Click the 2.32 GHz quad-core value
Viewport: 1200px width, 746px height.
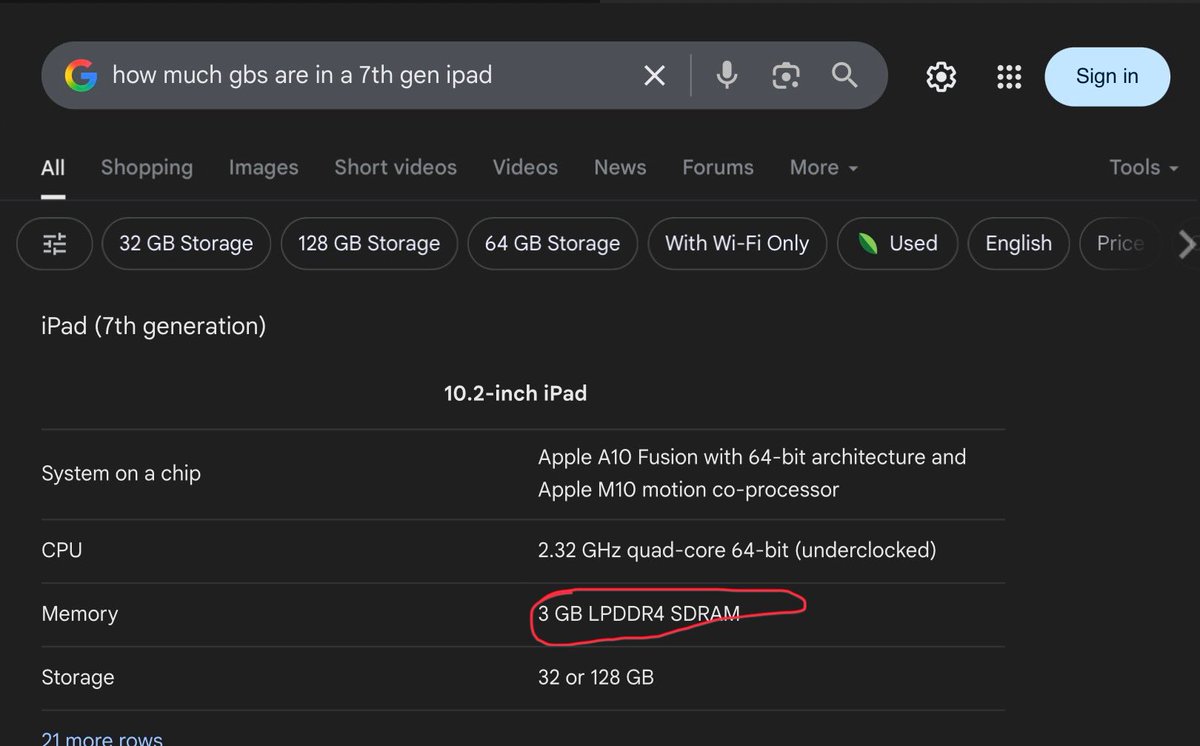pos(737,550)
